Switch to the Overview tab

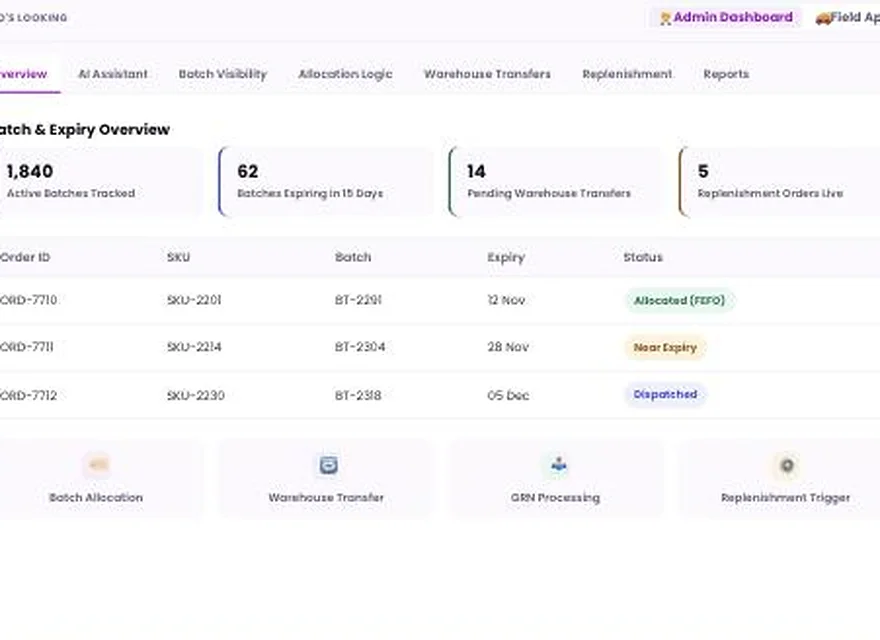tap(24, 74)
